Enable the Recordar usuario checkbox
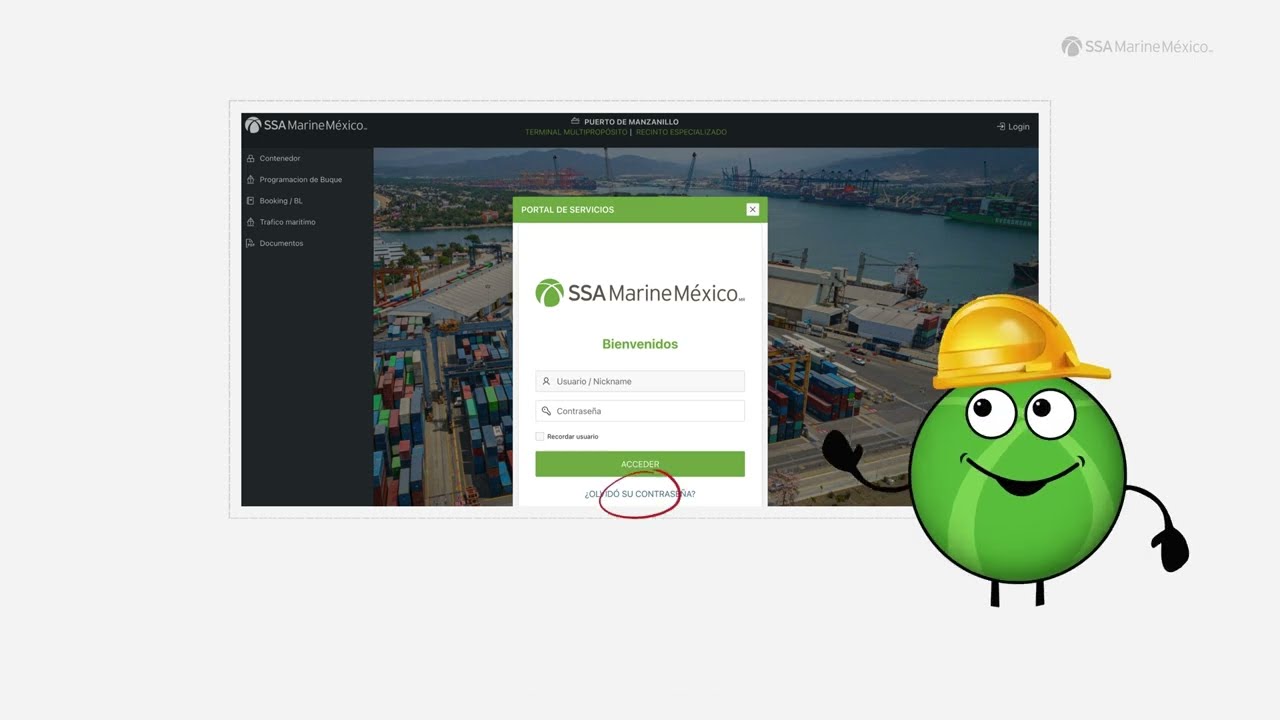The height and width of the screenshot is (720, 1280). click(x=540, y=436)
